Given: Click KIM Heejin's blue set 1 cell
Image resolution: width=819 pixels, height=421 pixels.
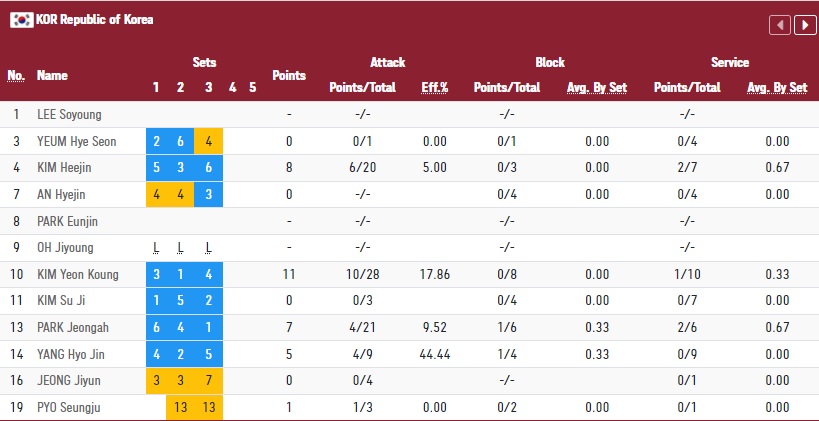Looking at the screenshot, I should pyautogui.click(x=157, y=168).
